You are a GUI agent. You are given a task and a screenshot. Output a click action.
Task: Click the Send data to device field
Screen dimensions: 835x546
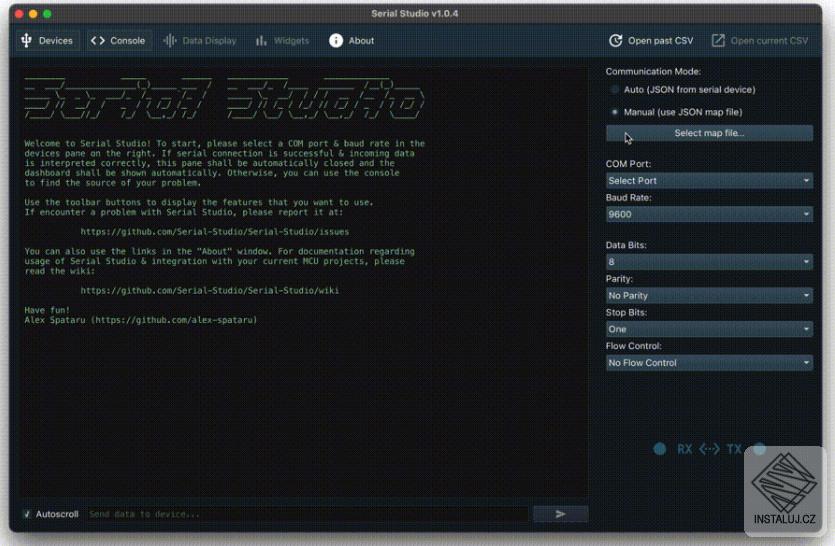point(307,514)
